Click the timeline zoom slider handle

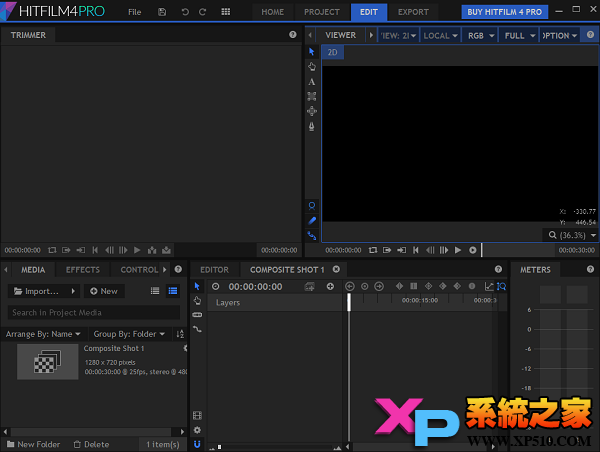click(219, 447)
